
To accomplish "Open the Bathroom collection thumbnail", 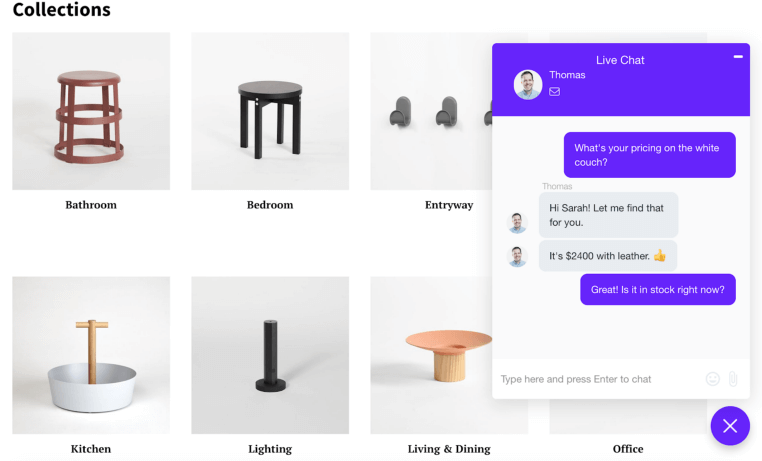I will [91, 111].
